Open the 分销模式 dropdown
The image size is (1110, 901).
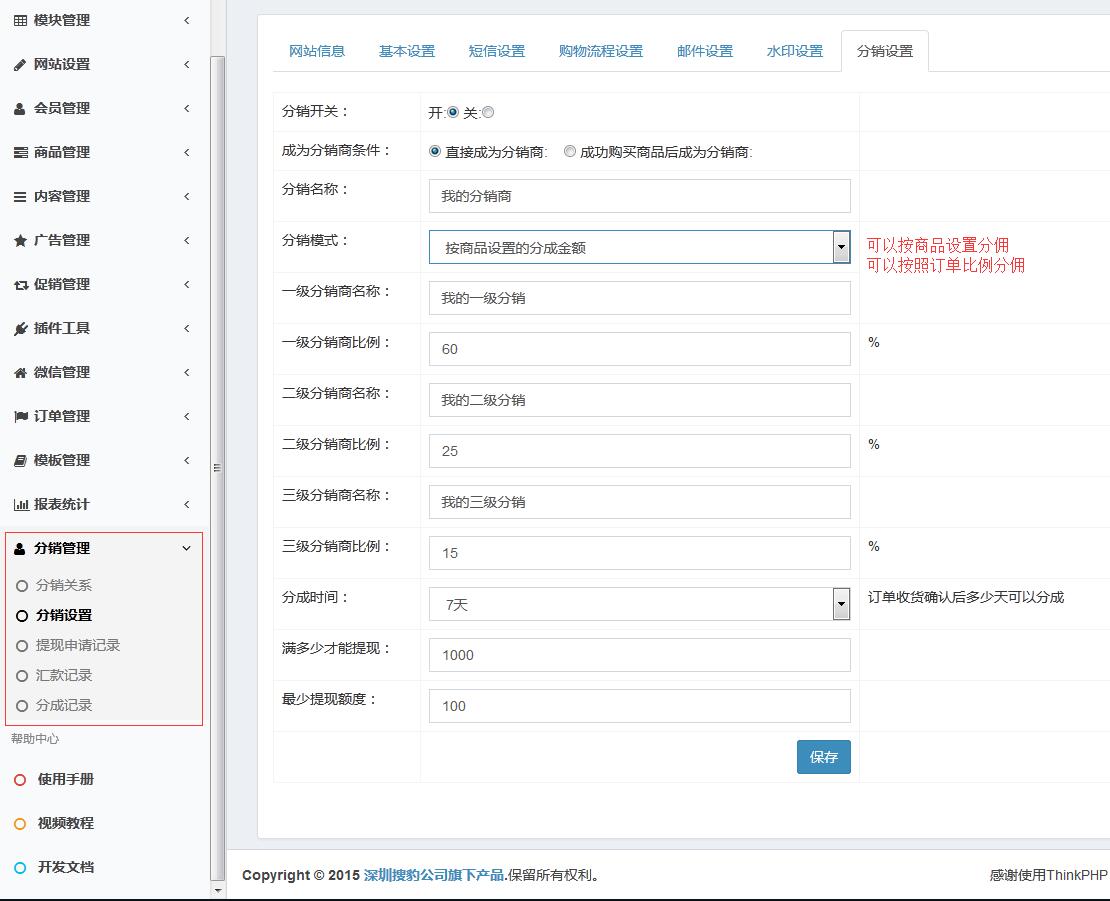(639, 247)
